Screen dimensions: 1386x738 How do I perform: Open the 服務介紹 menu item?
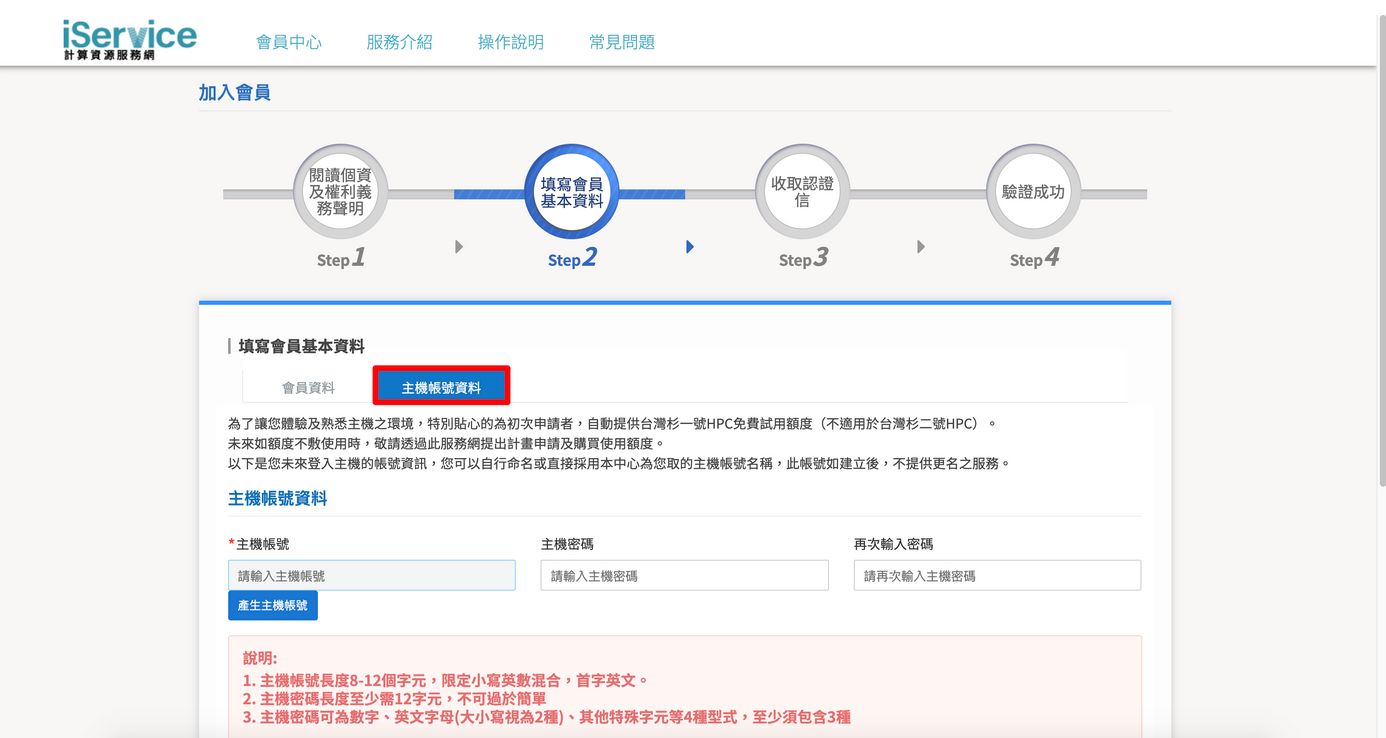(399, 42)
